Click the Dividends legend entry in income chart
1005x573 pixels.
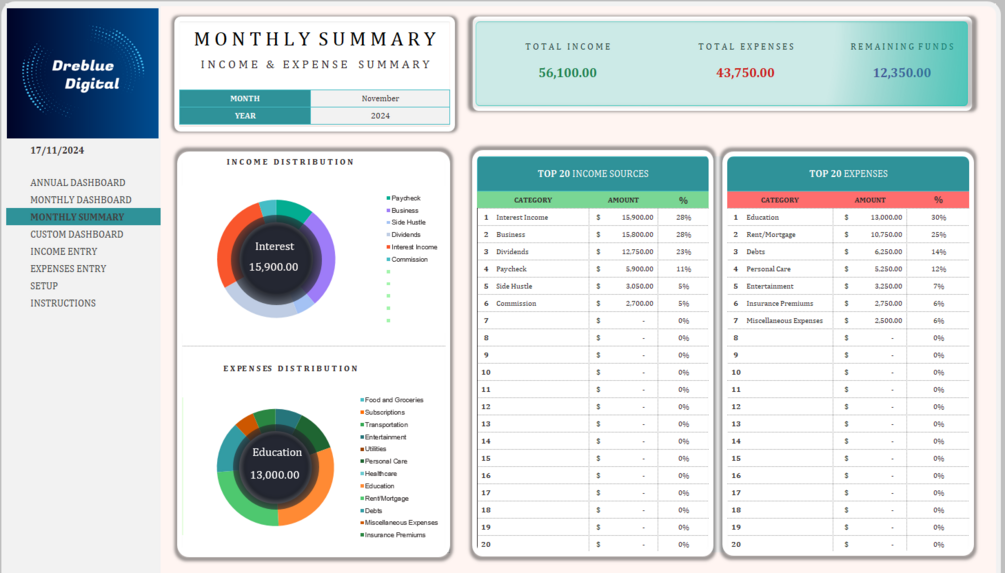pyautogui.click(x=404, y=235)
